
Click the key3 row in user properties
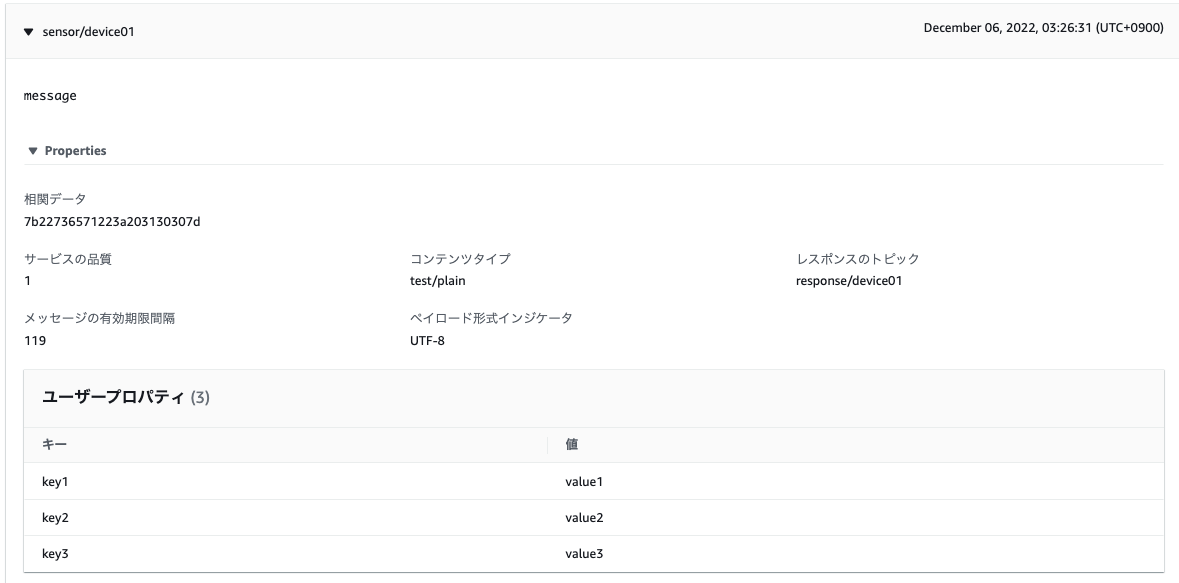point(55,553)
